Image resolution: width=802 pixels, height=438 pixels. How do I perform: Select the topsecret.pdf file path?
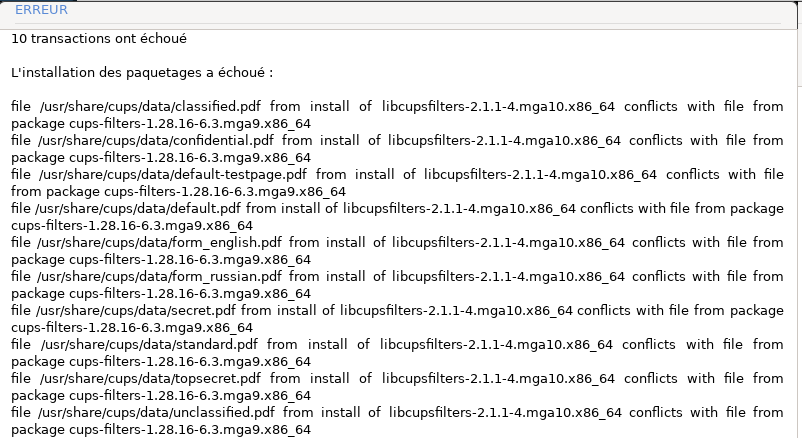click(148, 379)
